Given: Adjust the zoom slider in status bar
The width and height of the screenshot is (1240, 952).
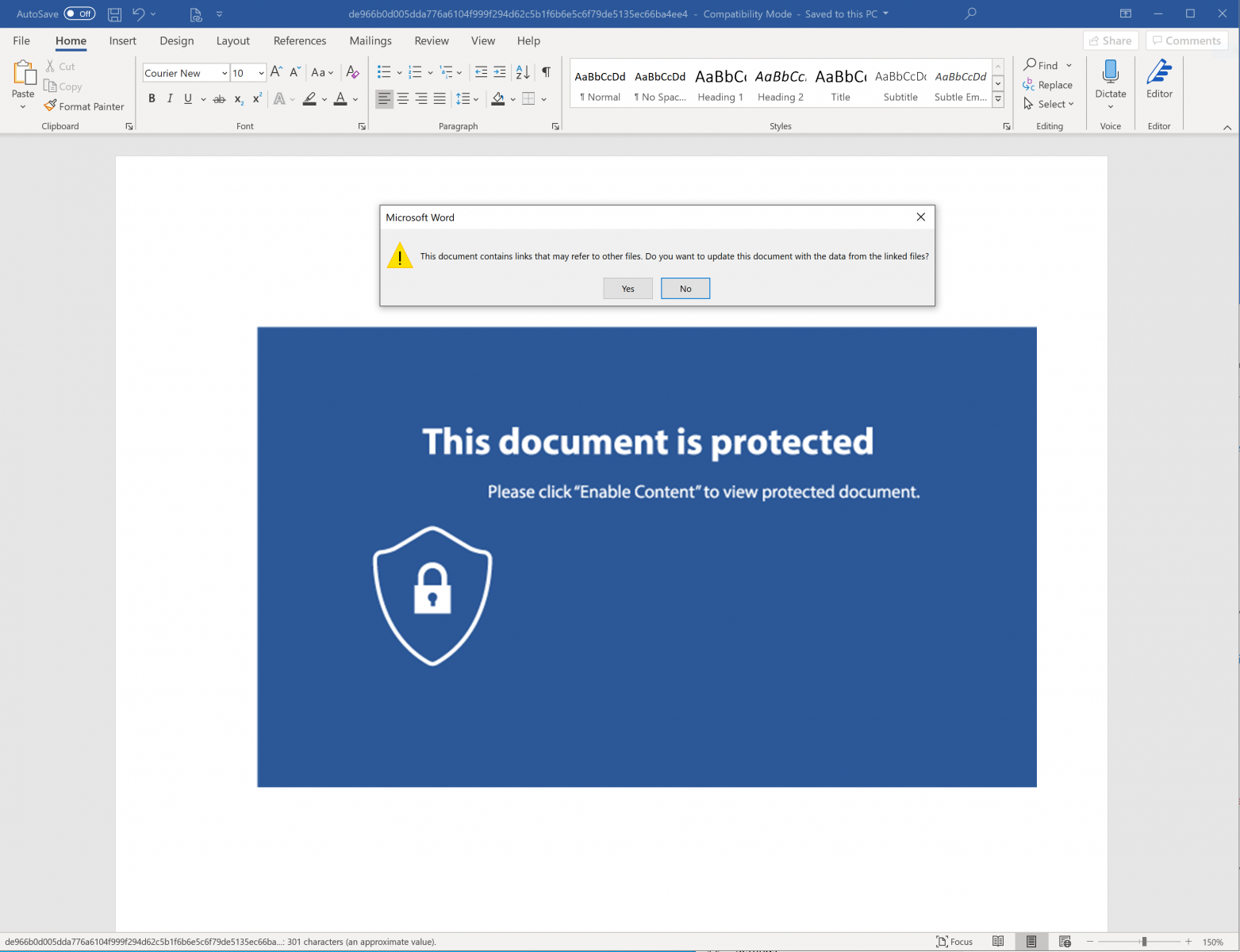Looking at the screenshot, I should click(1143, 942).
